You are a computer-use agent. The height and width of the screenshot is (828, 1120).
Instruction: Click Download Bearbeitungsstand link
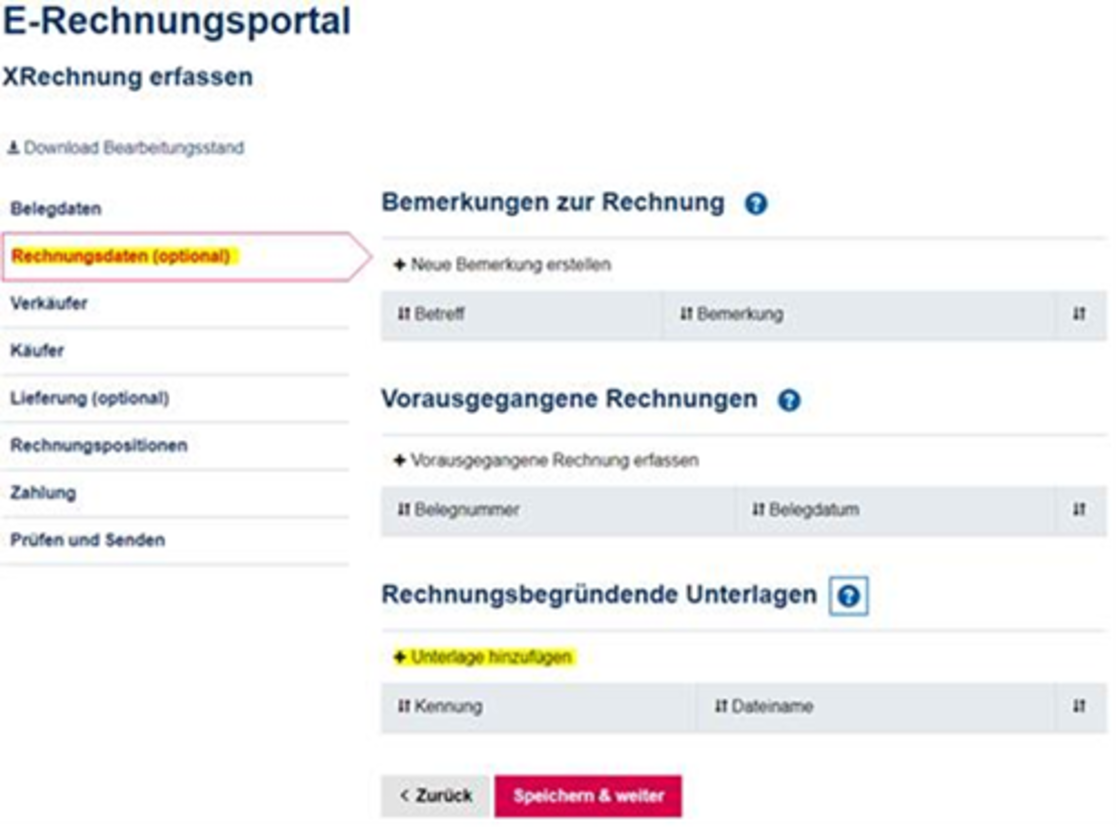(126, 148)
